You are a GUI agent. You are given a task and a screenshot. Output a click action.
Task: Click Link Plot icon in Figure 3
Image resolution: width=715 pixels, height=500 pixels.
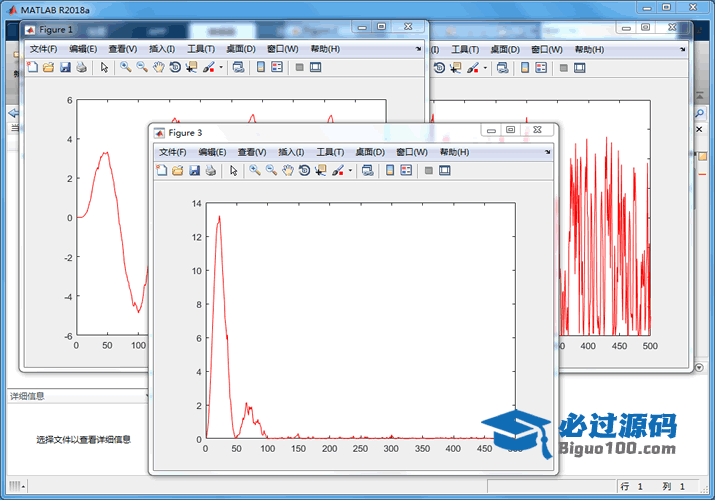tap(367, 171)
